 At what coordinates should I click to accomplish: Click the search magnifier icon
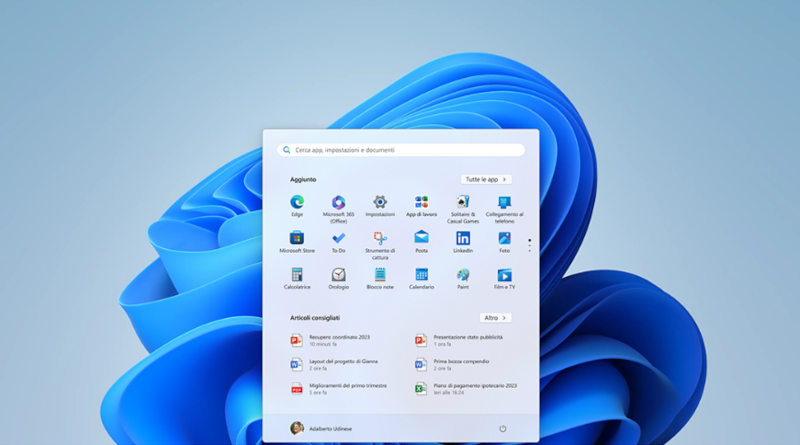(x=287, y=150)
